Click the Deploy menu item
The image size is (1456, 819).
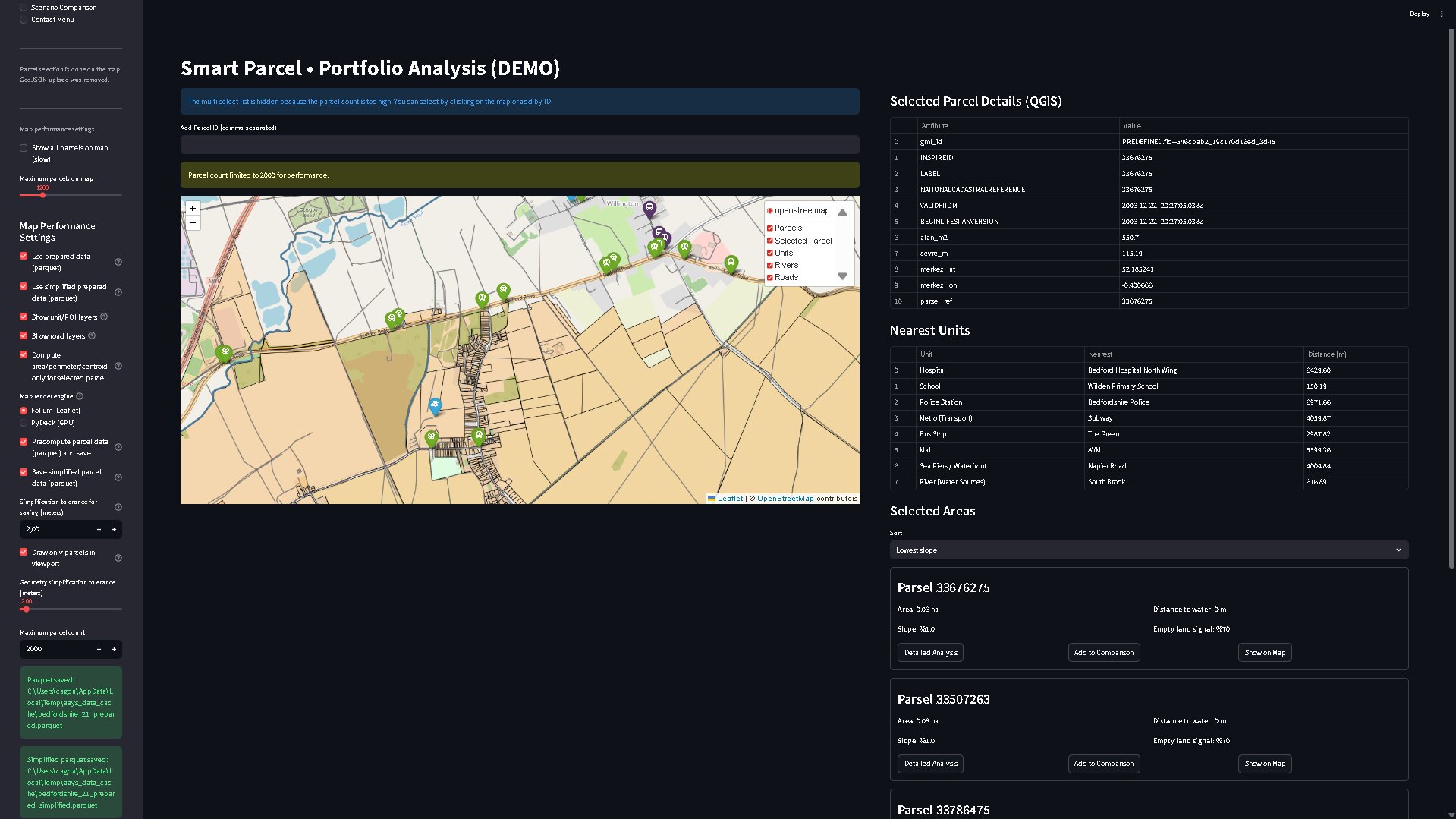pyautogui.click(x=1419, y=14)
